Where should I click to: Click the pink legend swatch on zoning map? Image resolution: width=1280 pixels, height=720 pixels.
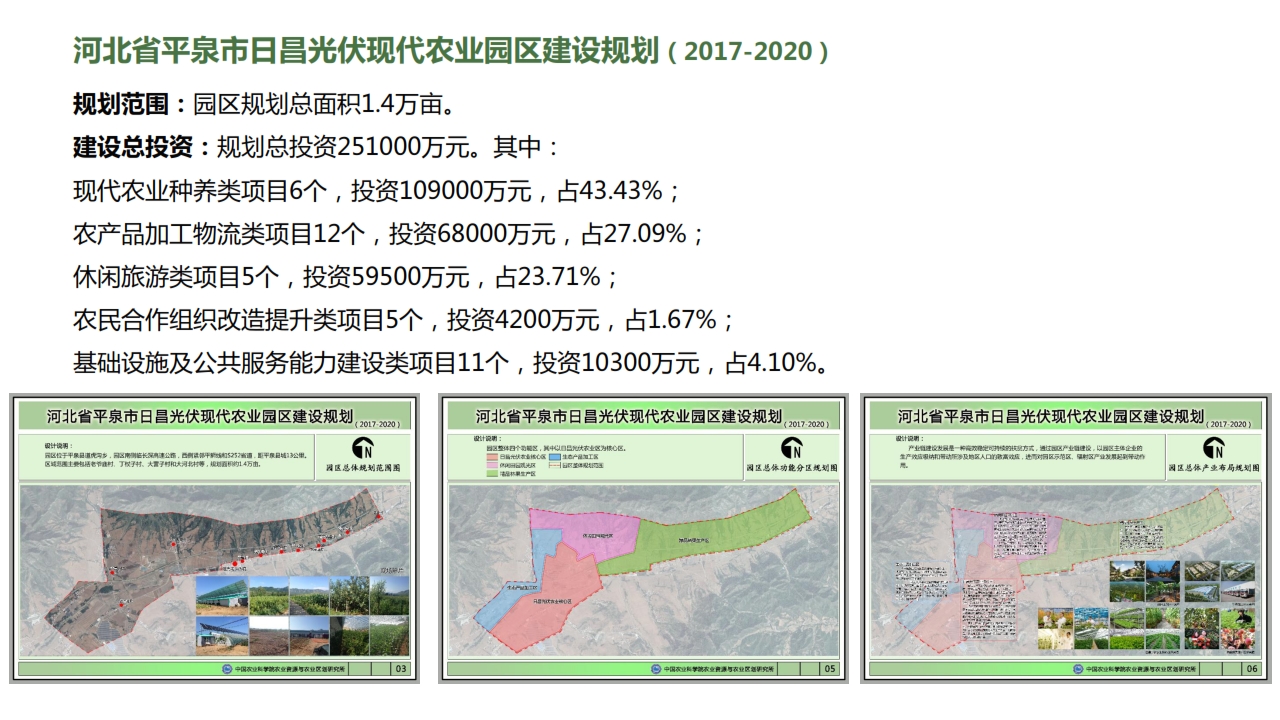492,465
